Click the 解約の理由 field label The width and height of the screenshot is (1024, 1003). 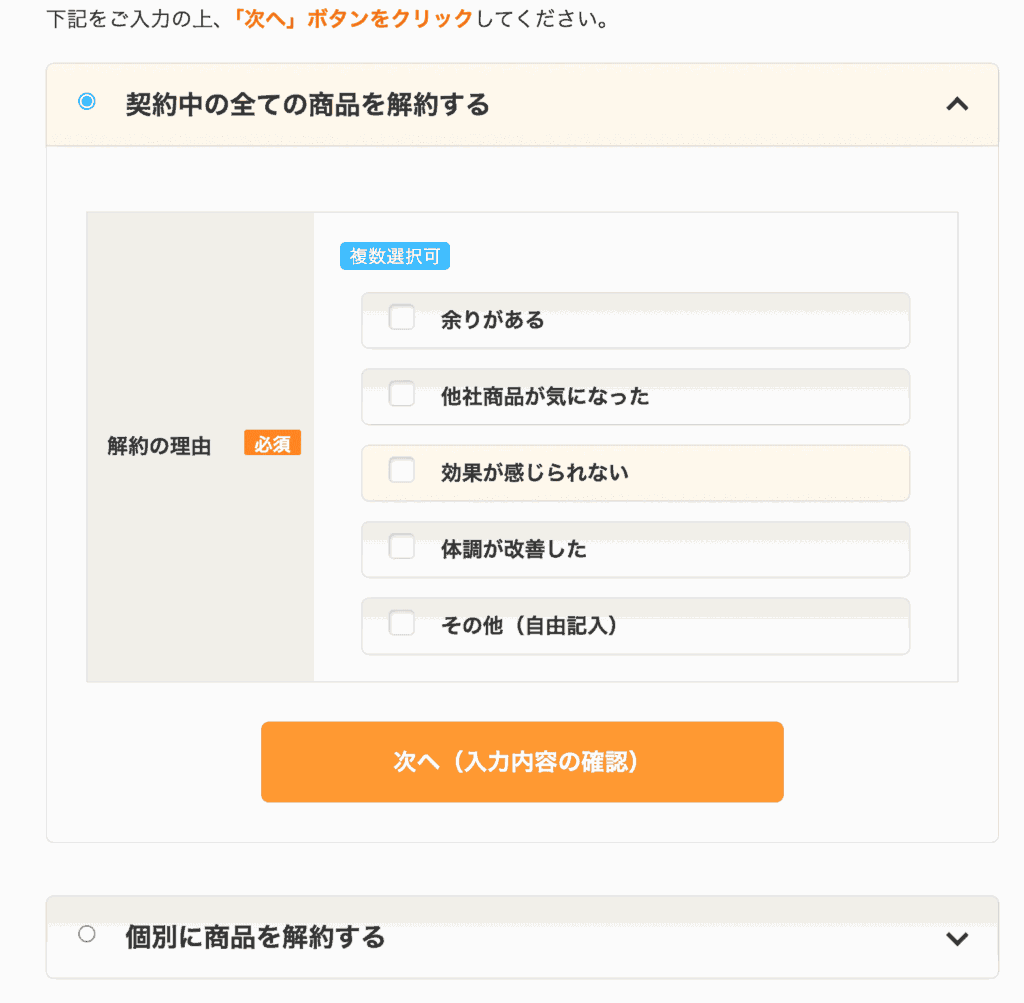click(x=159, y=446)
